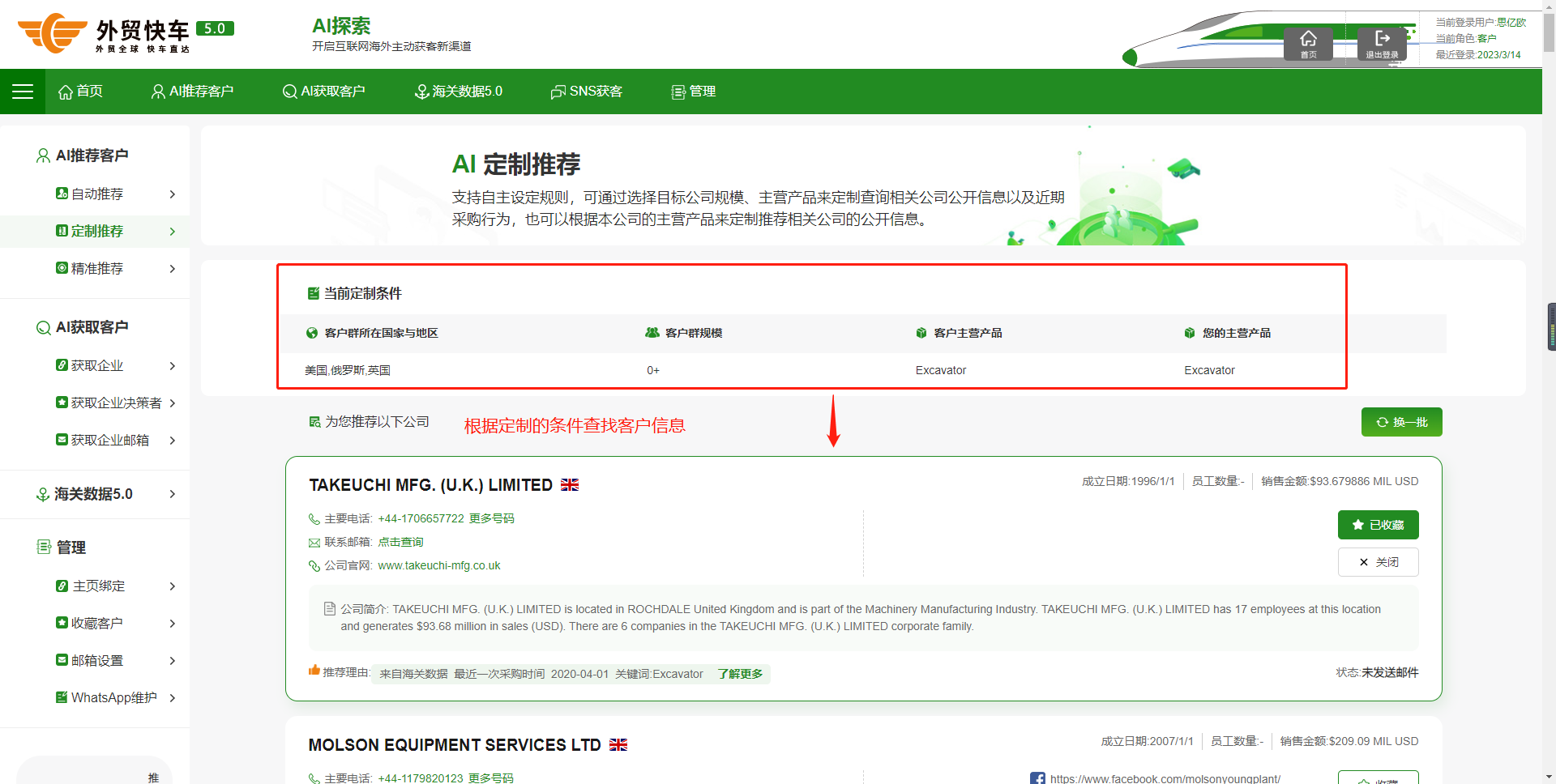Viewport: 1556px width, 784px height.
Task: Click the 主页绑定 link icon
Action: tap(62, 586)
